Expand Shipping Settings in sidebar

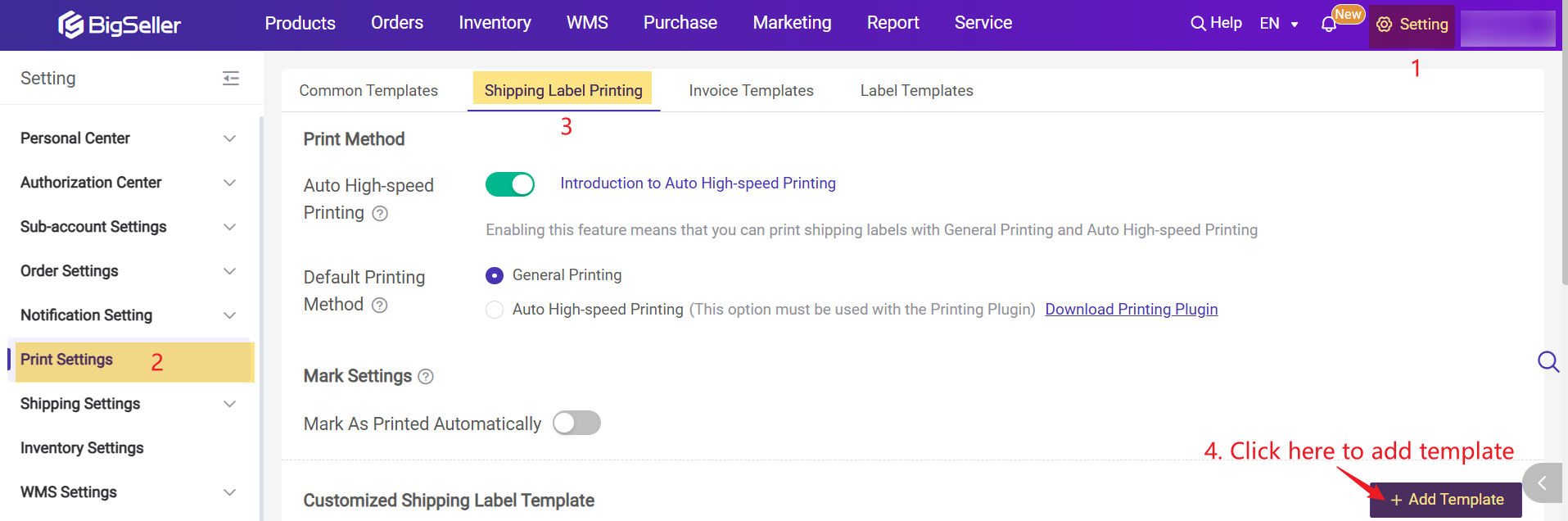coord(129,404)
